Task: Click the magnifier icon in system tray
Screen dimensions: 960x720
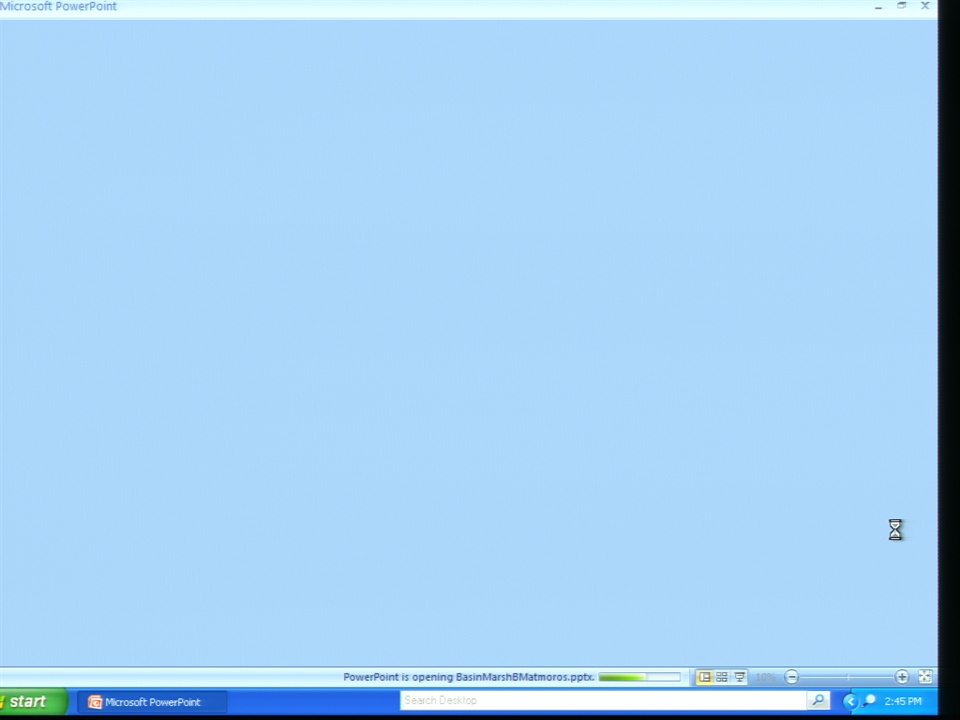Action: 869,701
